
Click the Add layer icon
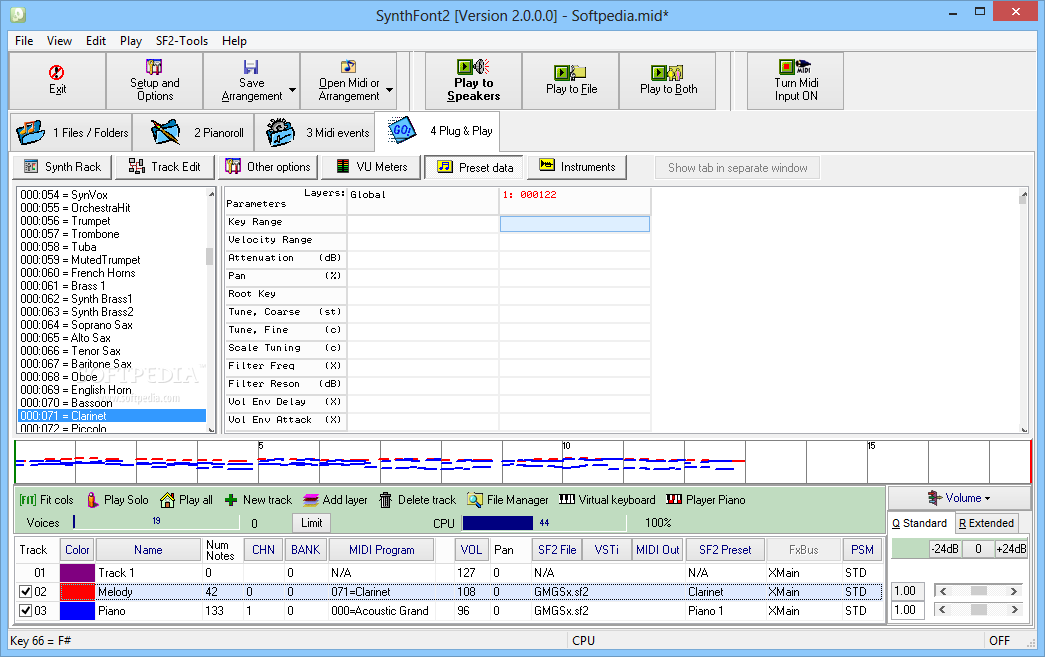click(x=311, y=500)
